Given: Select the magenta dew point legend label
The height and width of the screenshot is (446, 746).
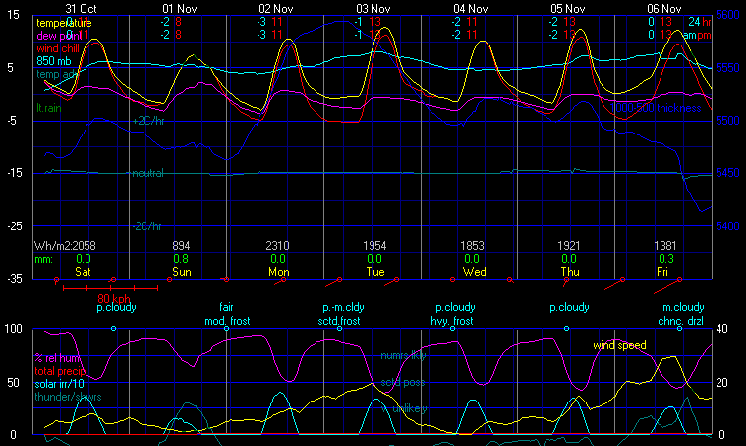Looking at the screenshot, I should pyautogui.click(x=59, y=36).
